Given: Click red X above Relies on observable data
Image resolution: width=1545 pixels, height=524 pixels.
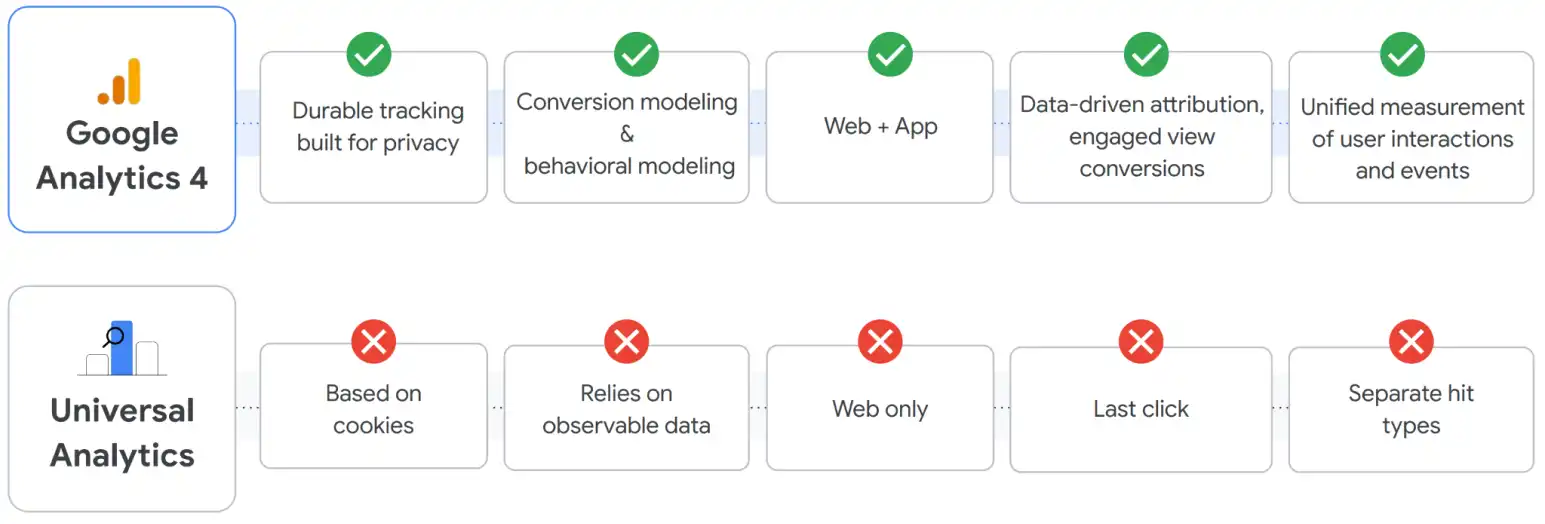Looking at the screenshot, I should [627, 343].
